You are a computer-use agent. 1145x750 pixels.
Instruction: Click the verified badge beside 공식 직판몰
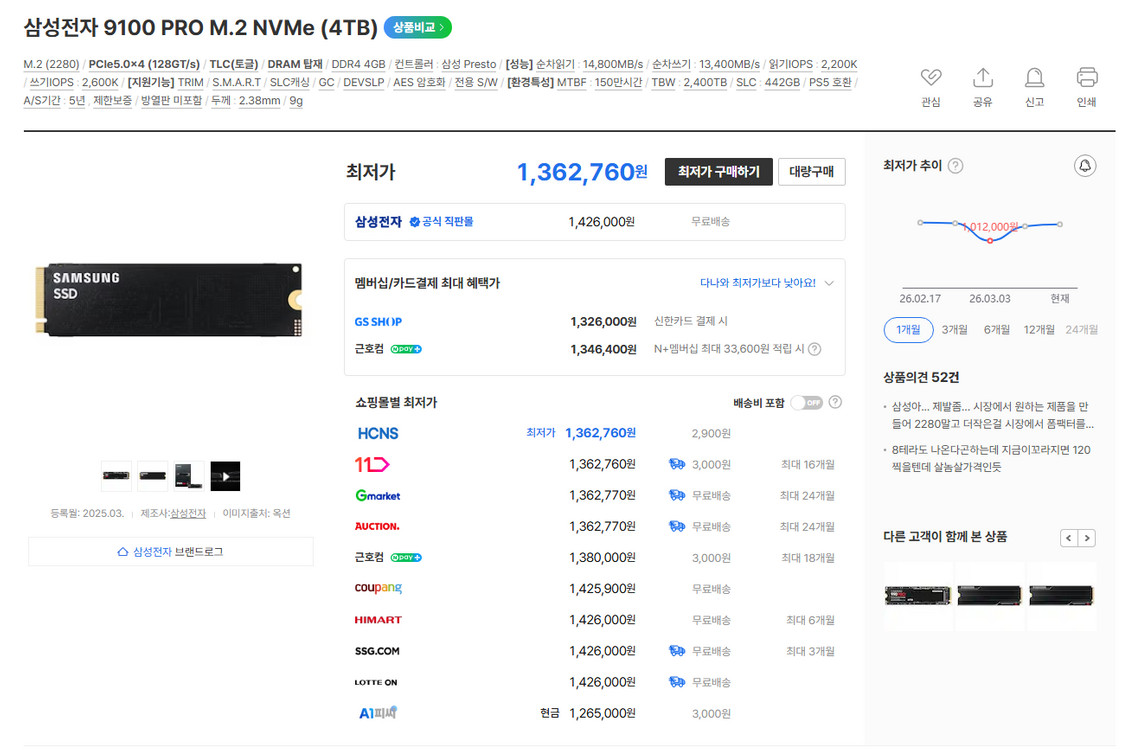click(414, 222)
